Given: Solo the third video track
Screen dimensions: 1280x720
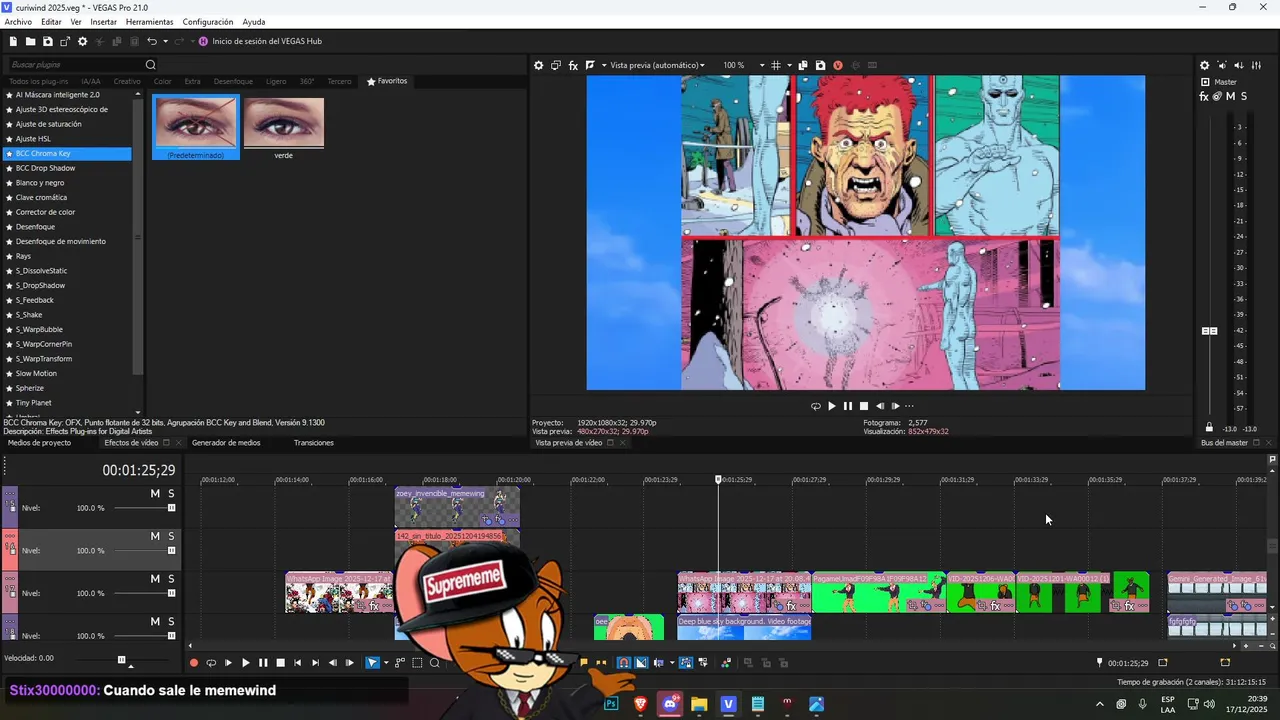Looking at the screenshot, I should pyautogui.click(x=171, y=579).
